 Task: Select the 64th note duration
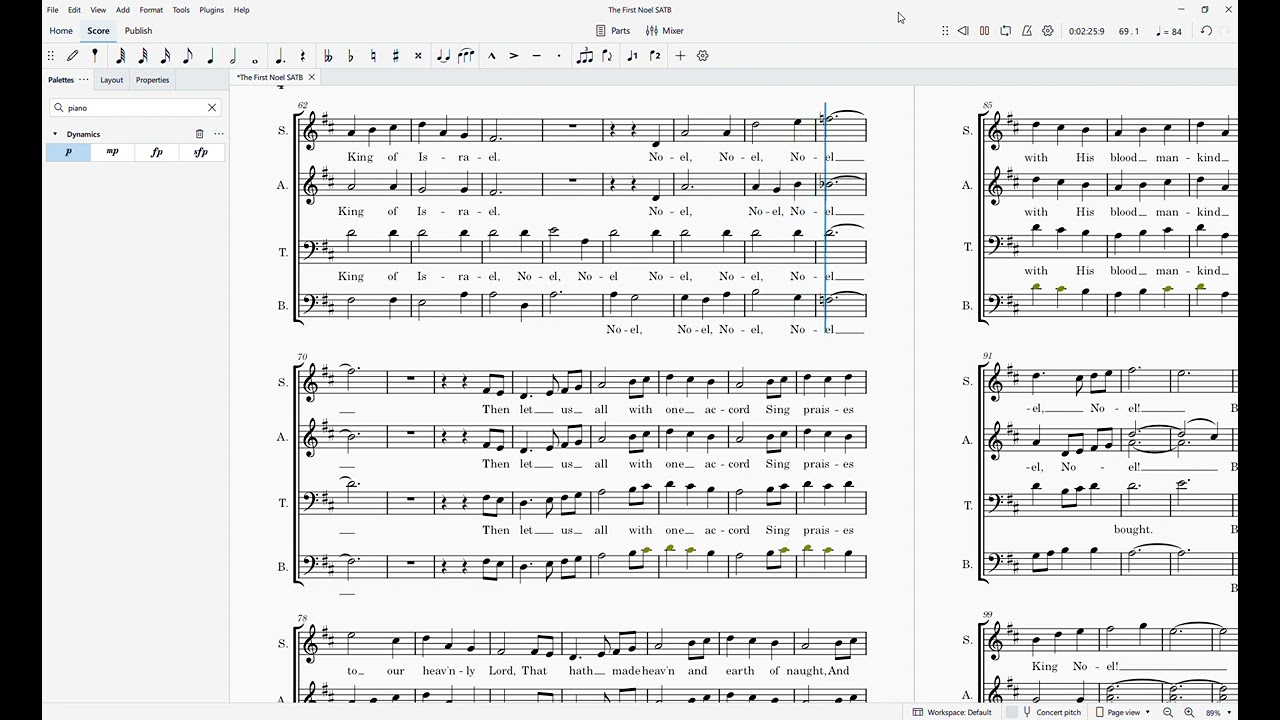(x=120, y=56)
